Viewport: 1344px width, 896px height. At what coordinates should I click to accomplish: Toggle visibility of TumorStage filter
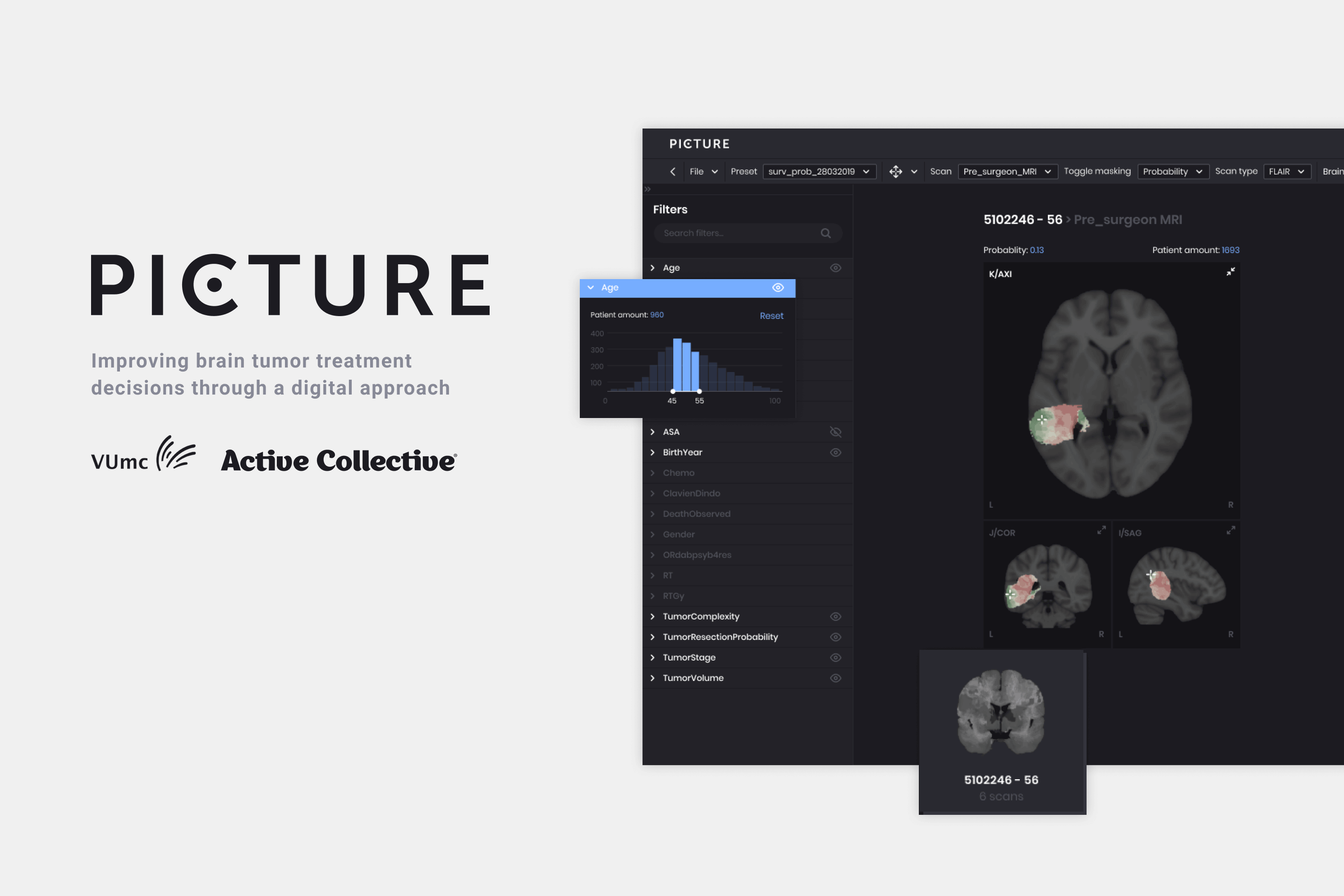click(x=835, y=658)
